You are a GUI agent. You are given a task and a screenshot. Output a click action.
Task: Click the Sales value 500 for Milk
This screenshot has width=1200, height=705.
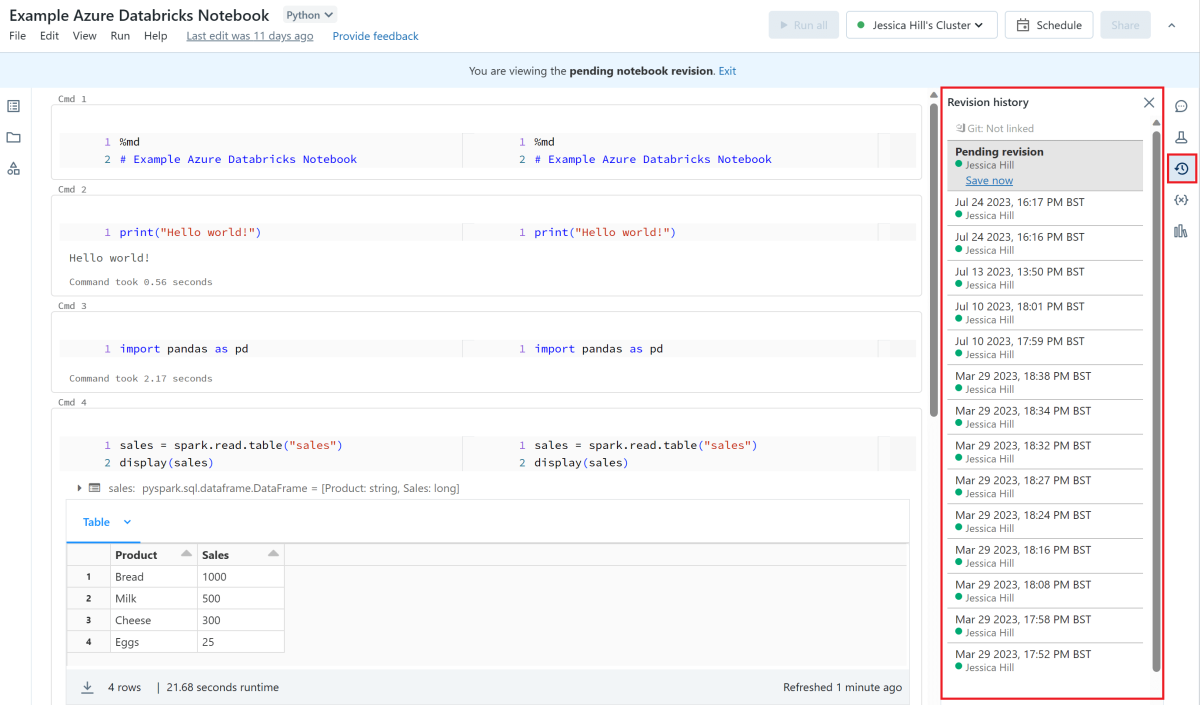click(x=241, y=599)
